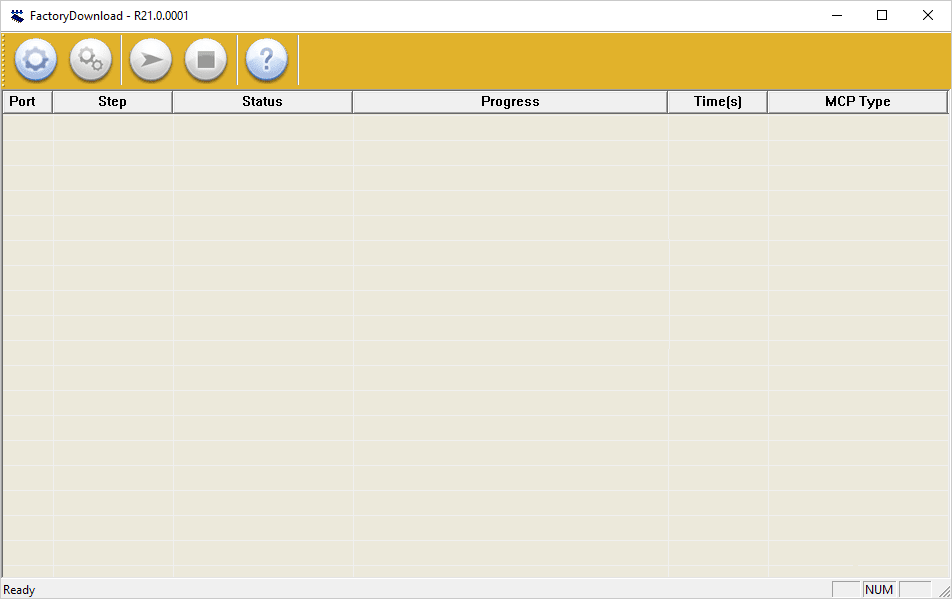Select the Step column header

click(x=112, y=101)
